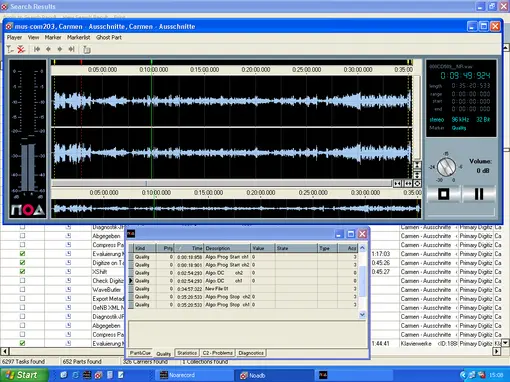This screenshot has height=382, width=510.
Task: Go to previous marker toolbar icon
Action: (48, 49)
